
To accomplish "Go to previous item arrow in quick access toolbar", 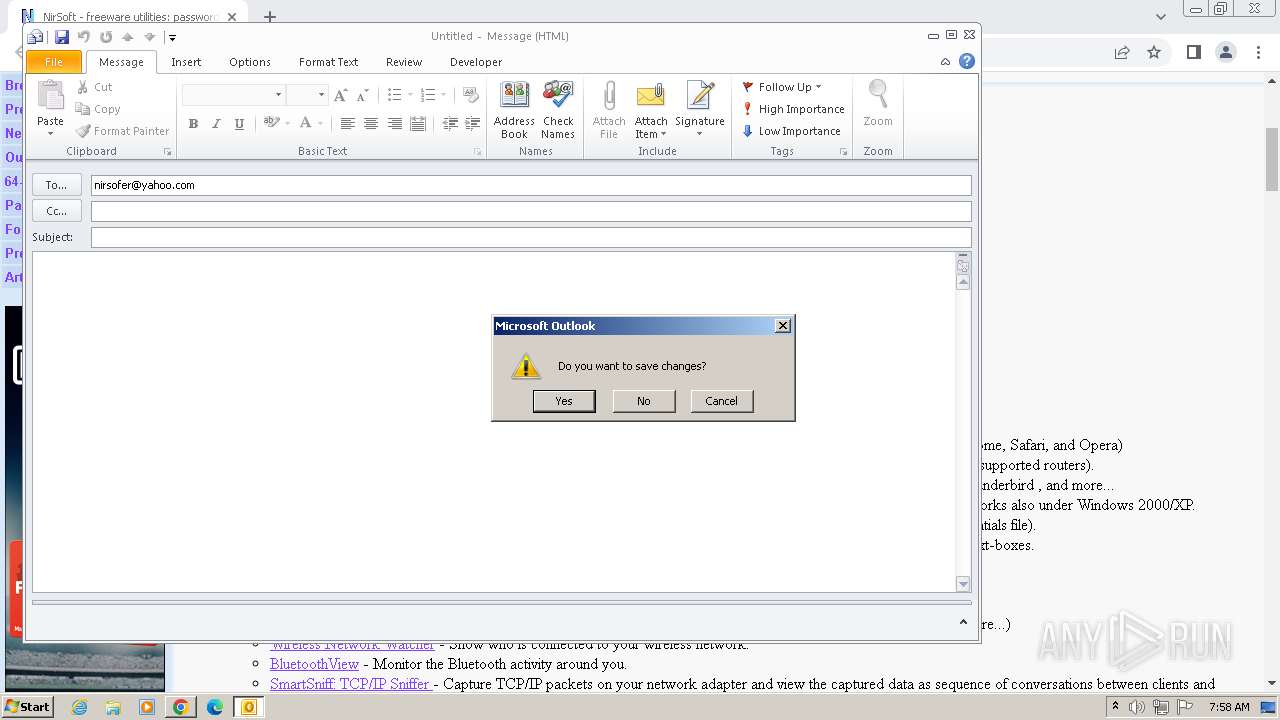I will [x=128, y=37].
